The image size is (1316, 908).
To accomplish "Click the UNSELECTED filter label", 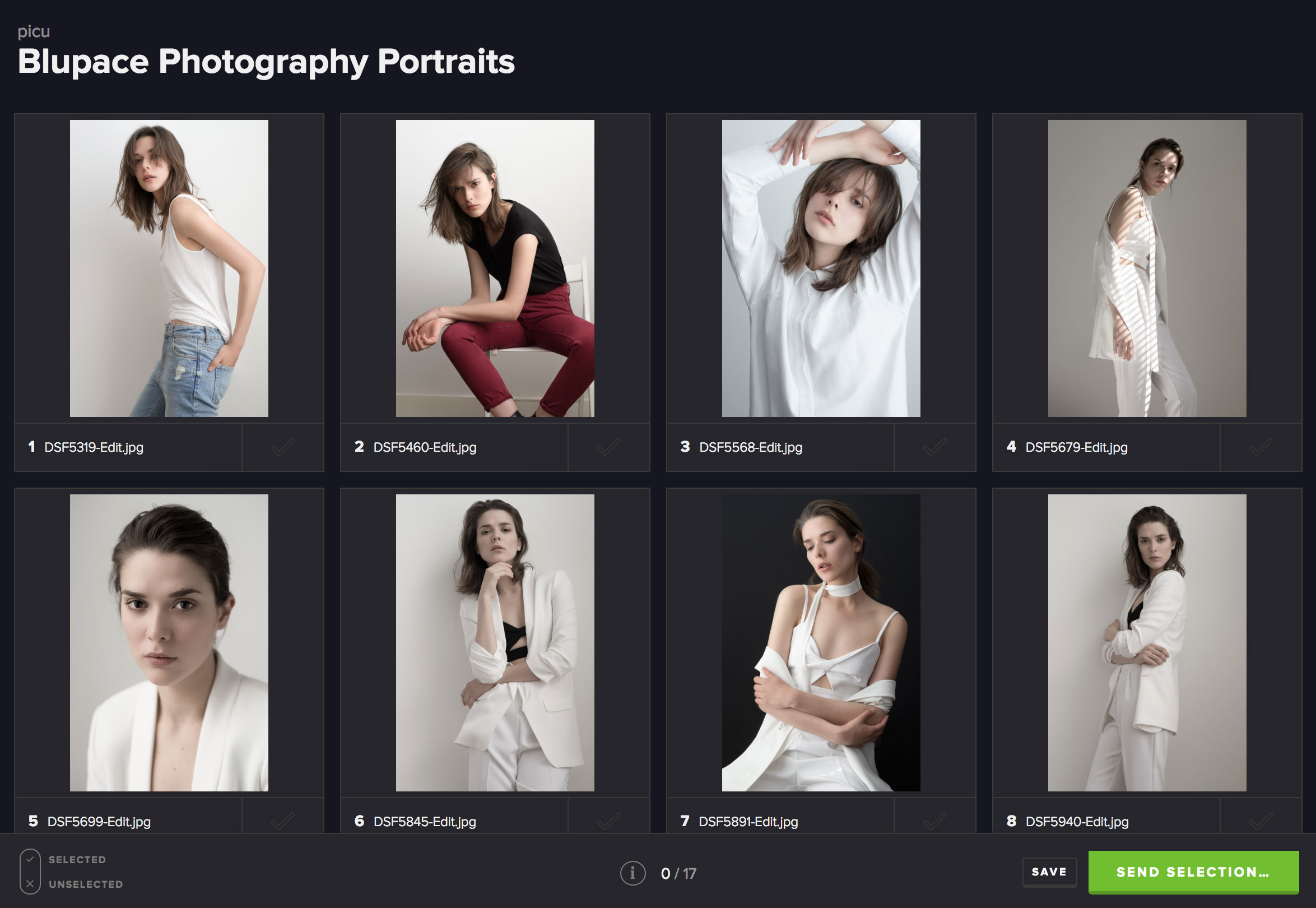I will click(x=86, y=884).
